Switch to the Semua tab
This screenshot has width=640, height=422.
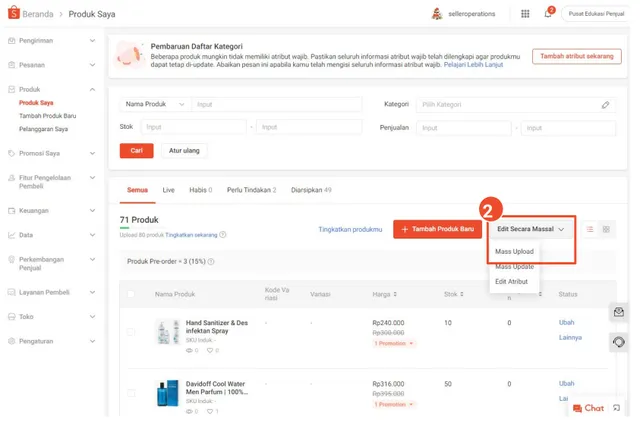[x=138, y=190]
